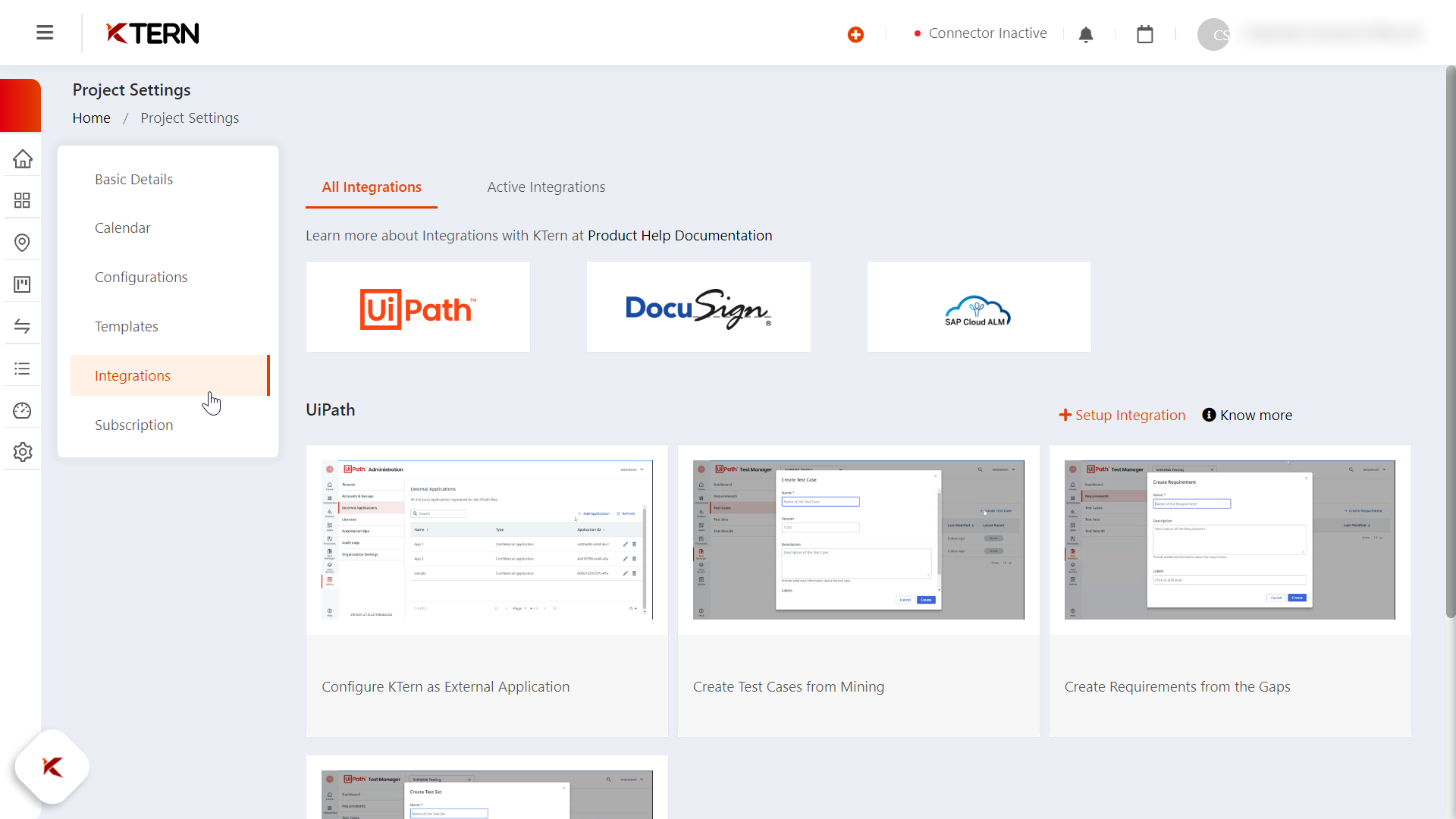The image size is (1456, 819).
Task: Click Setup Integration link
Action: tap(1122, 415)
